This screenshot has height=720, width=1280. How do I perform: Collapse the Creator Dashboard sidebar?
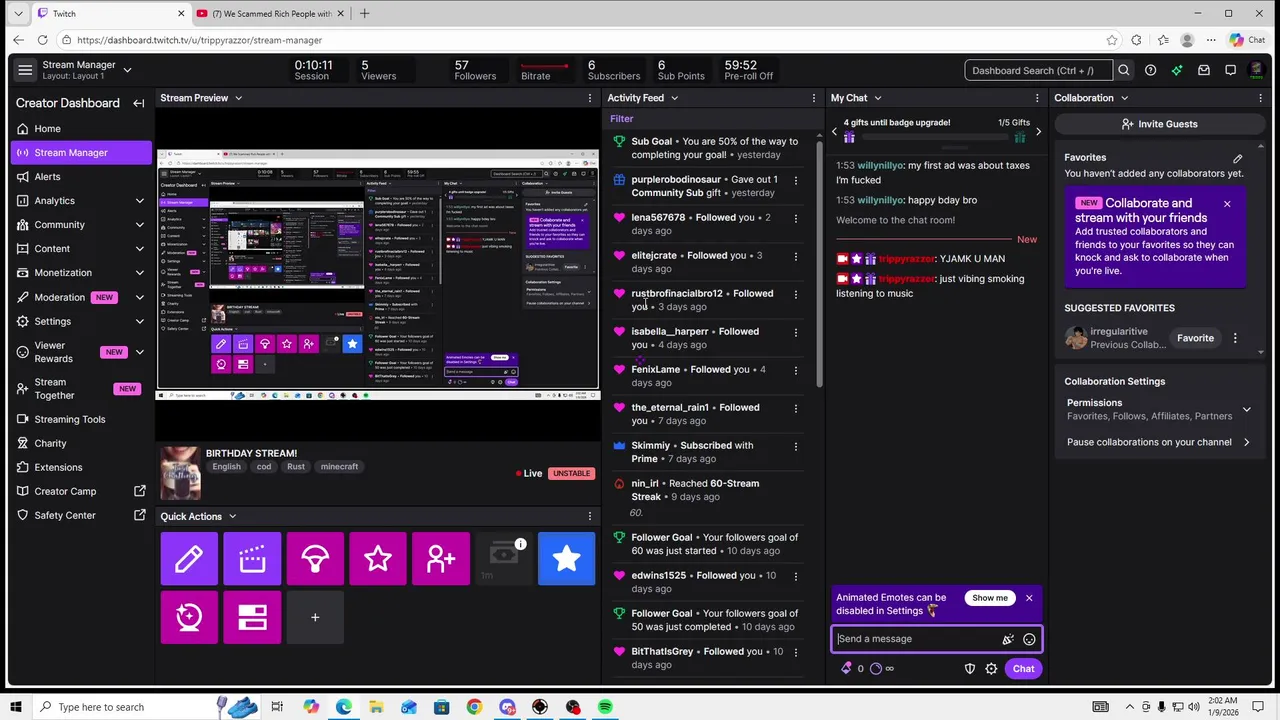[139, 103]
